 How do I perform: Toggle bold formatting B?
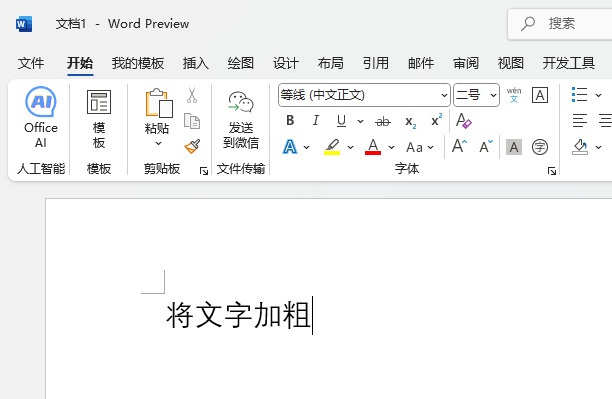(x=290, y=121)
